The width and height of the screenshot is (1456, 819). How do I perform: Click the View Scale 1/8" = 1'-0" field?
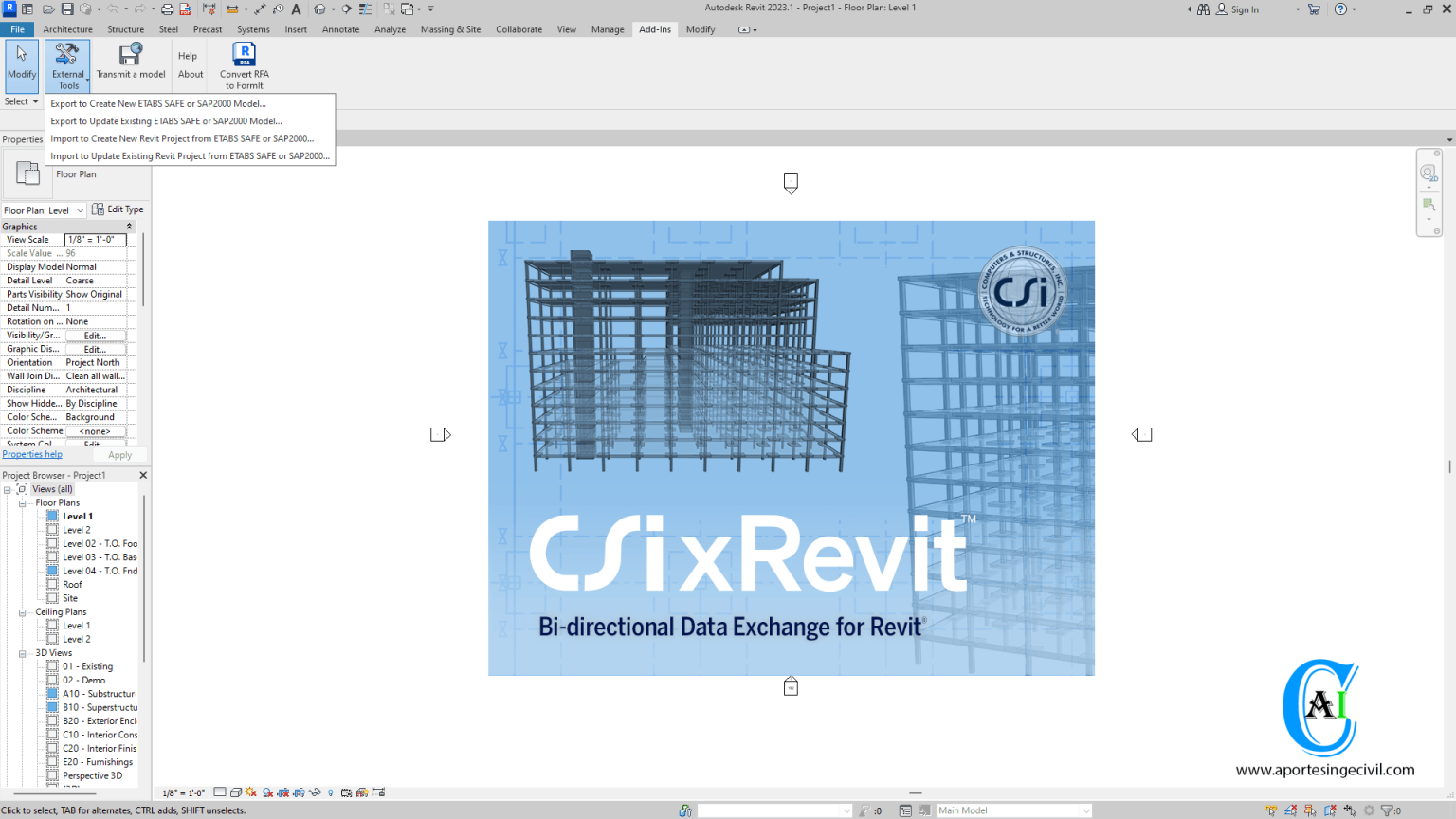(x=95, y=240)
